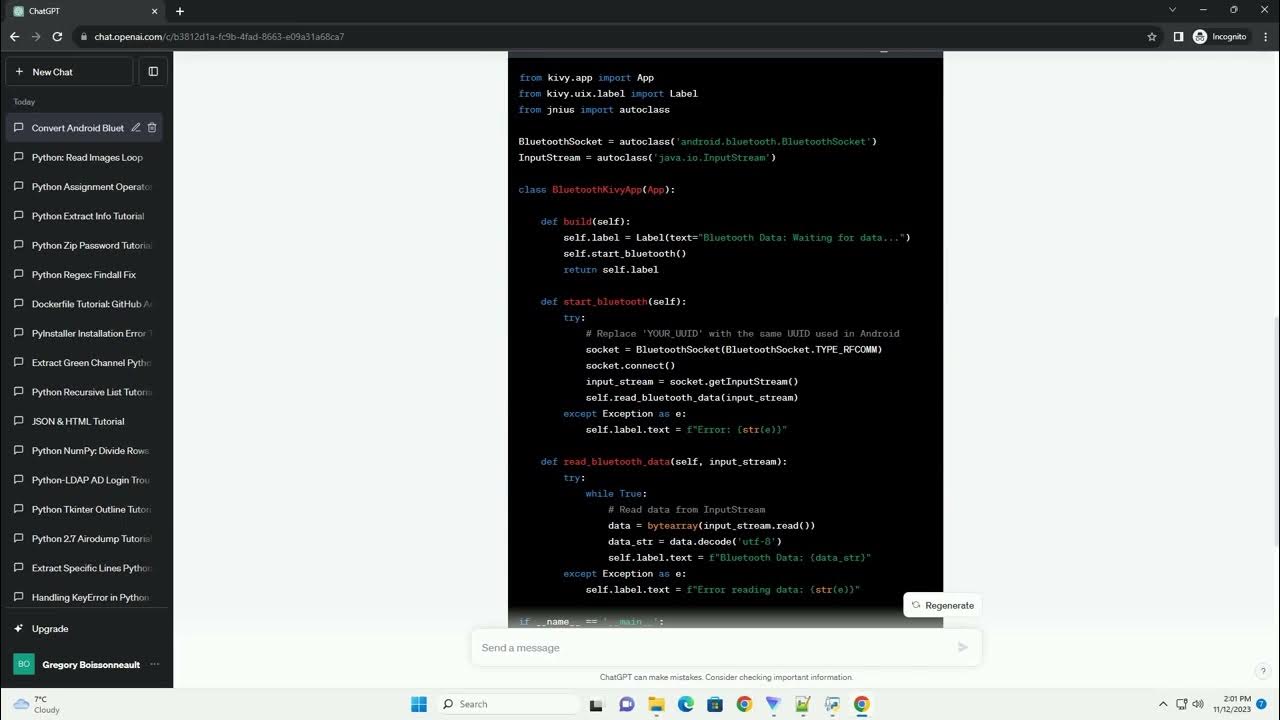The height and width of the screenshot is (720, 1280).
Task: Open the help question mark button
Action: [x=1263, y=671]
